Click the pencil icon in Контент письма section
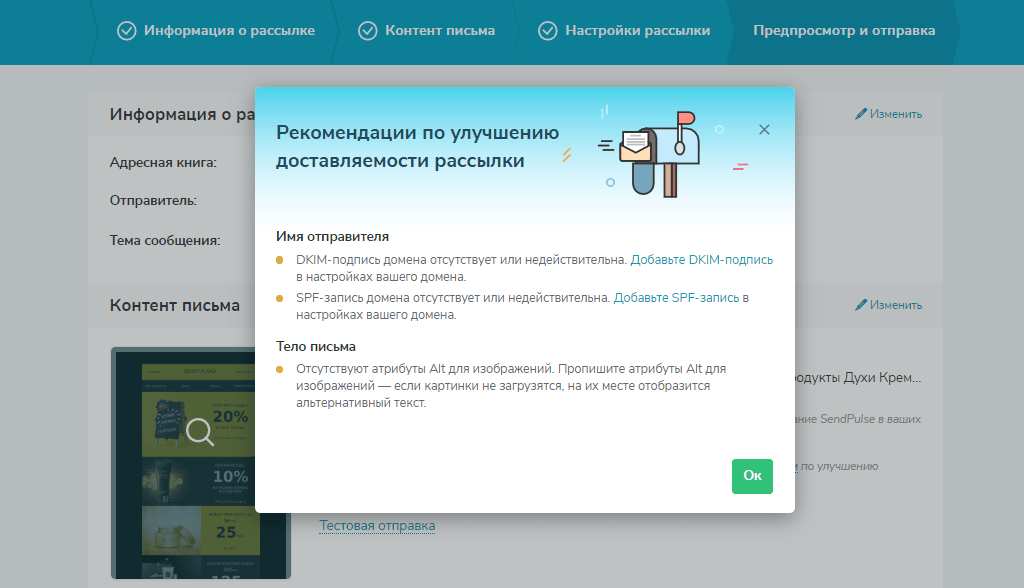The image size is (1024, 588). click(863, 305)
